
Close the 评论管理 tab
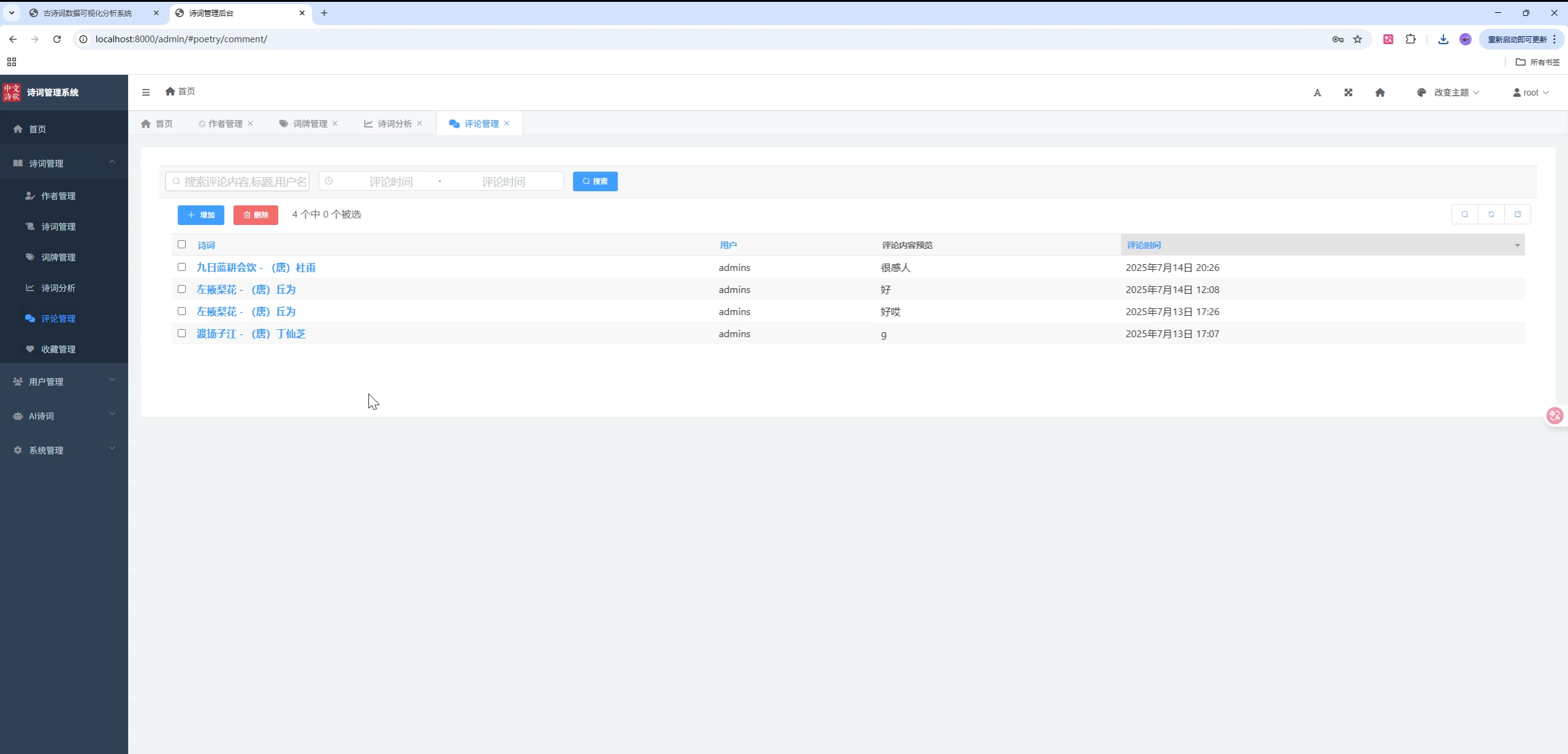tap(507, 124)
